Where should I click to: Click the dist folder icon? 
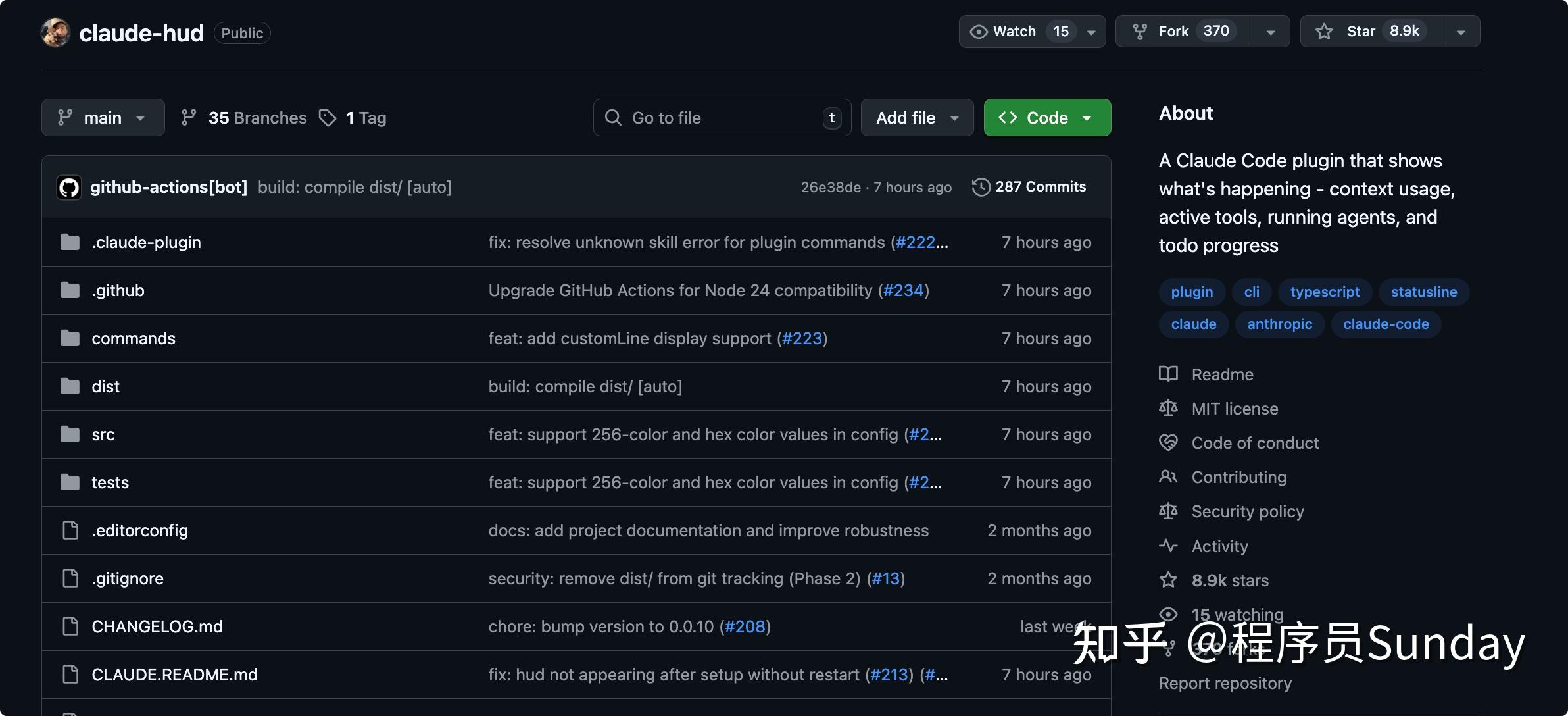(70, 386)
